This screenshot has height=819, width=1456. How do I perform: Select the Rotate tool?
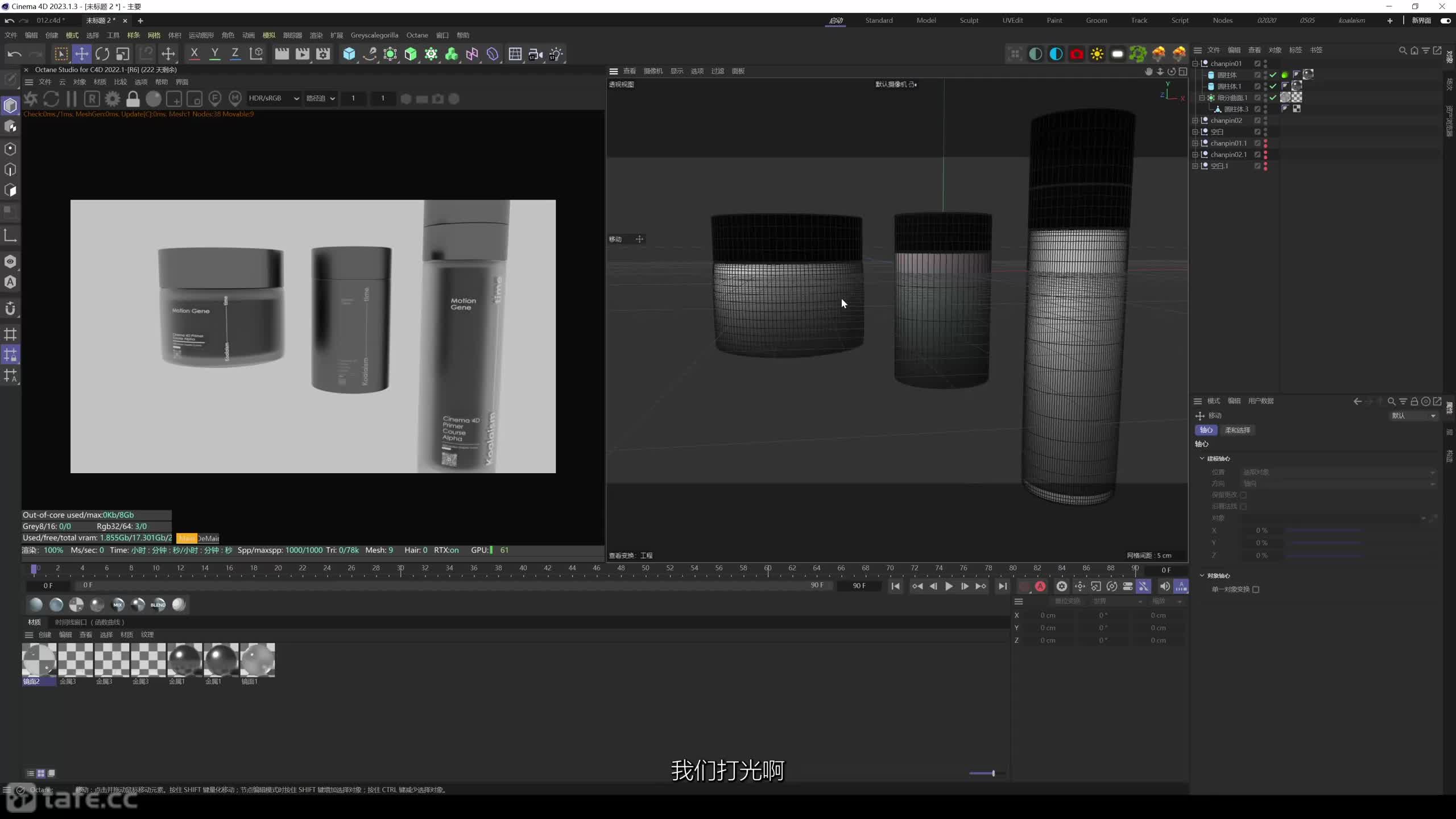pos(102,54)
